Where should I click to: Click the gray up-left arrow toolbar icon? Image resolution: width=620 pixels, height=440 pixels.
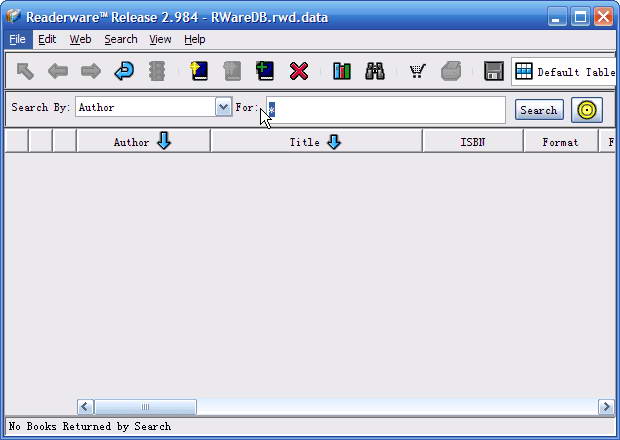tap(25, 72)
